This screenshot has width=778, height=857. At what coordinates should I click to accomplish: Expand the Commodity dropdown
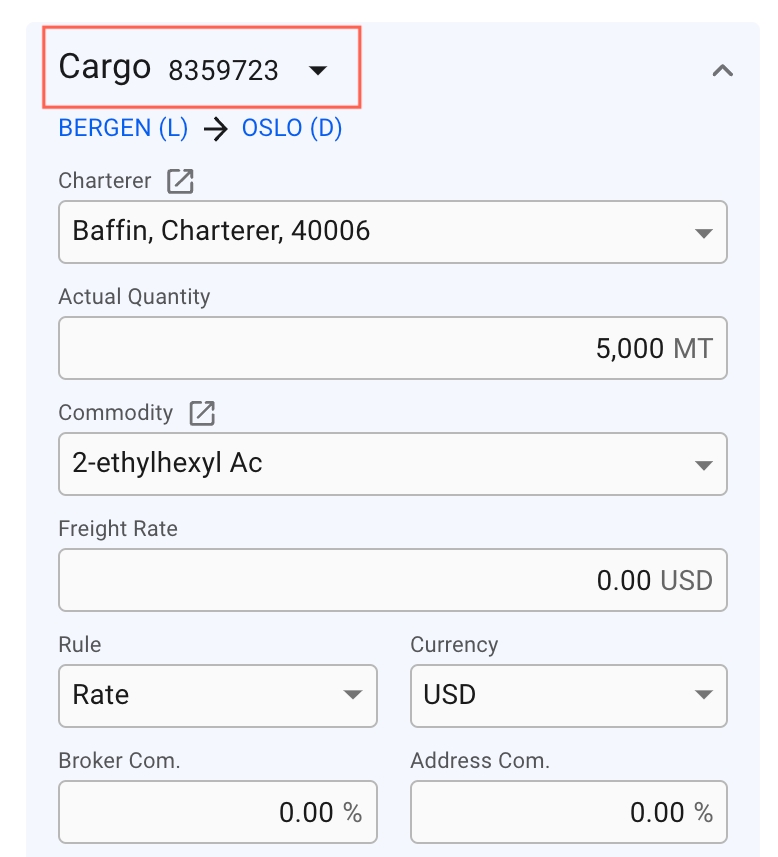[x=702, y=465]
